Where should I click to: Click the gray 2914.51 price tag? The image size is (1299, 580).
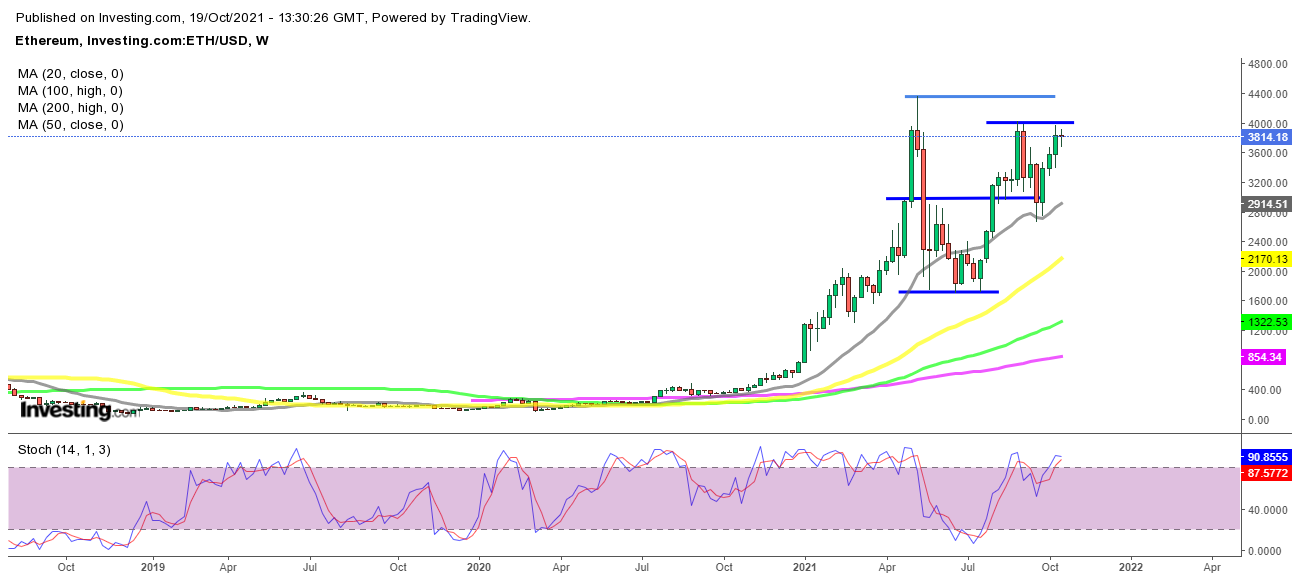tap(1267, 203)
